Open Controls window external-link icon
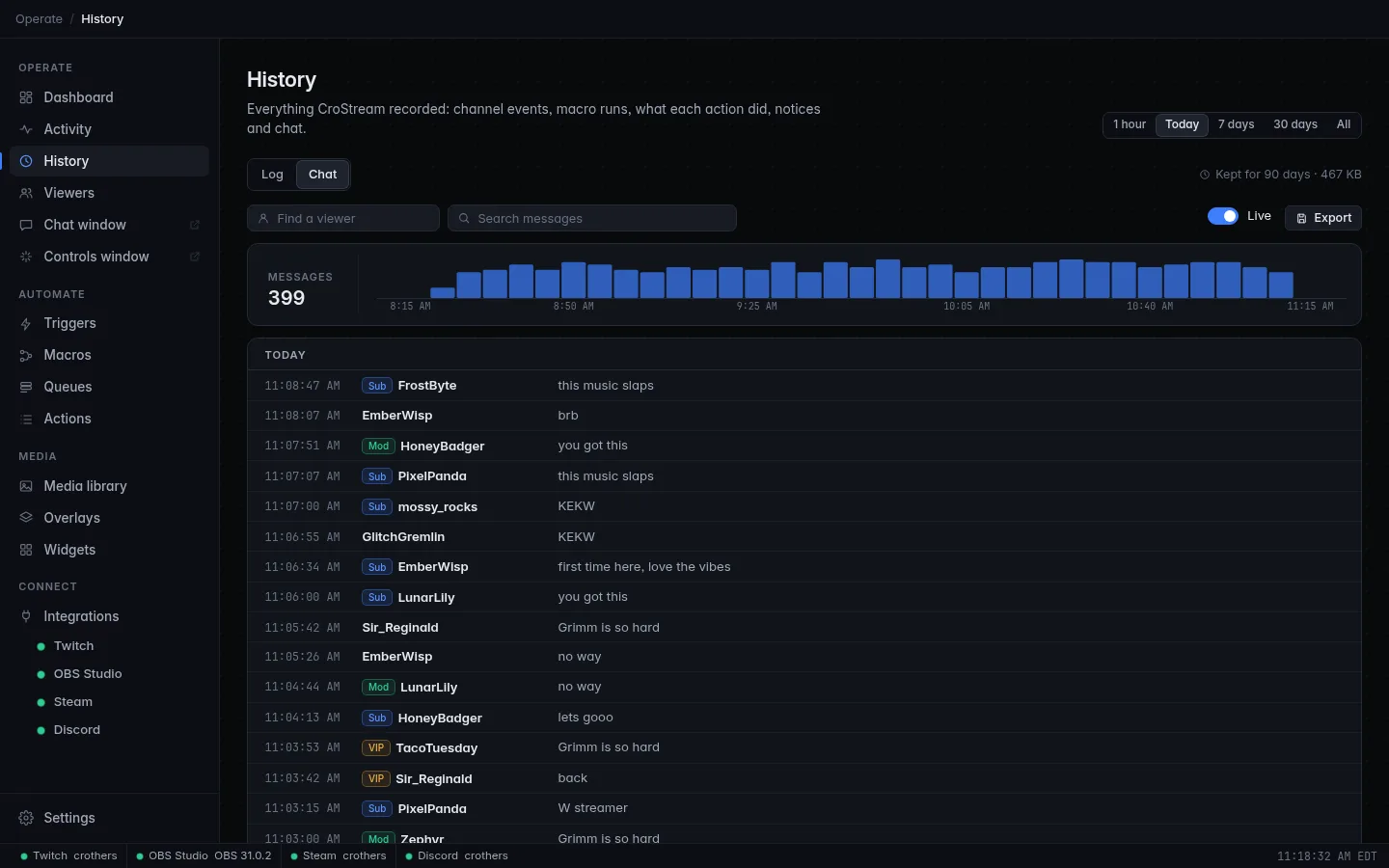 (x=194, y=257)
